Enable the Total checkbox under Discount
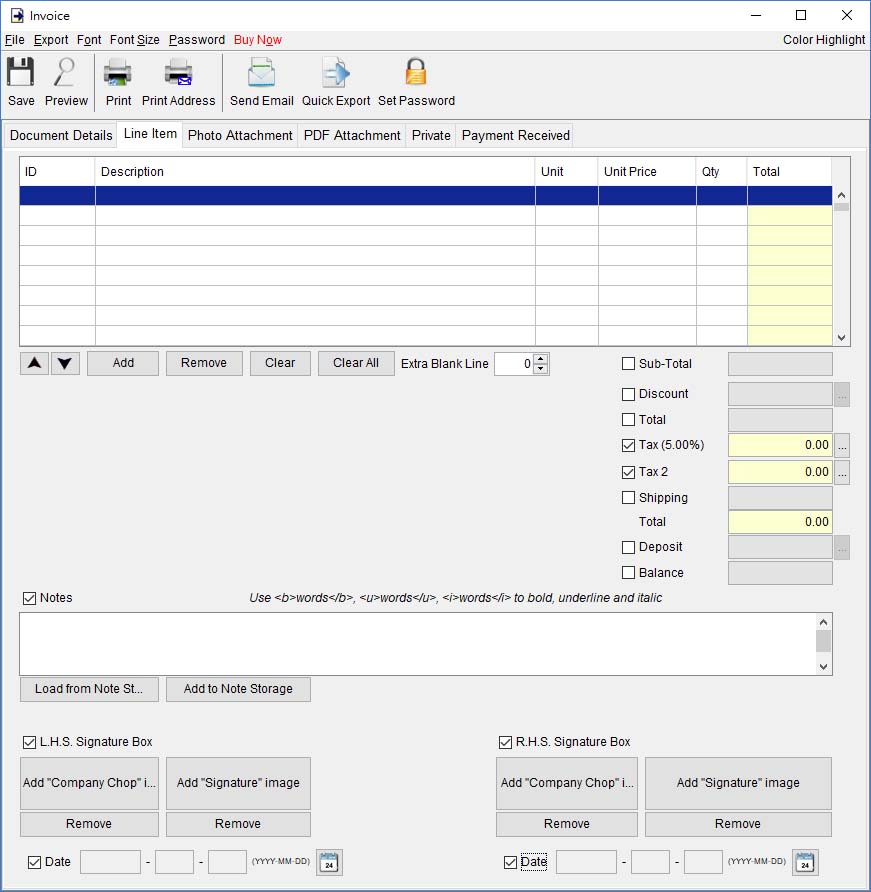 click(x=628, y=420)
